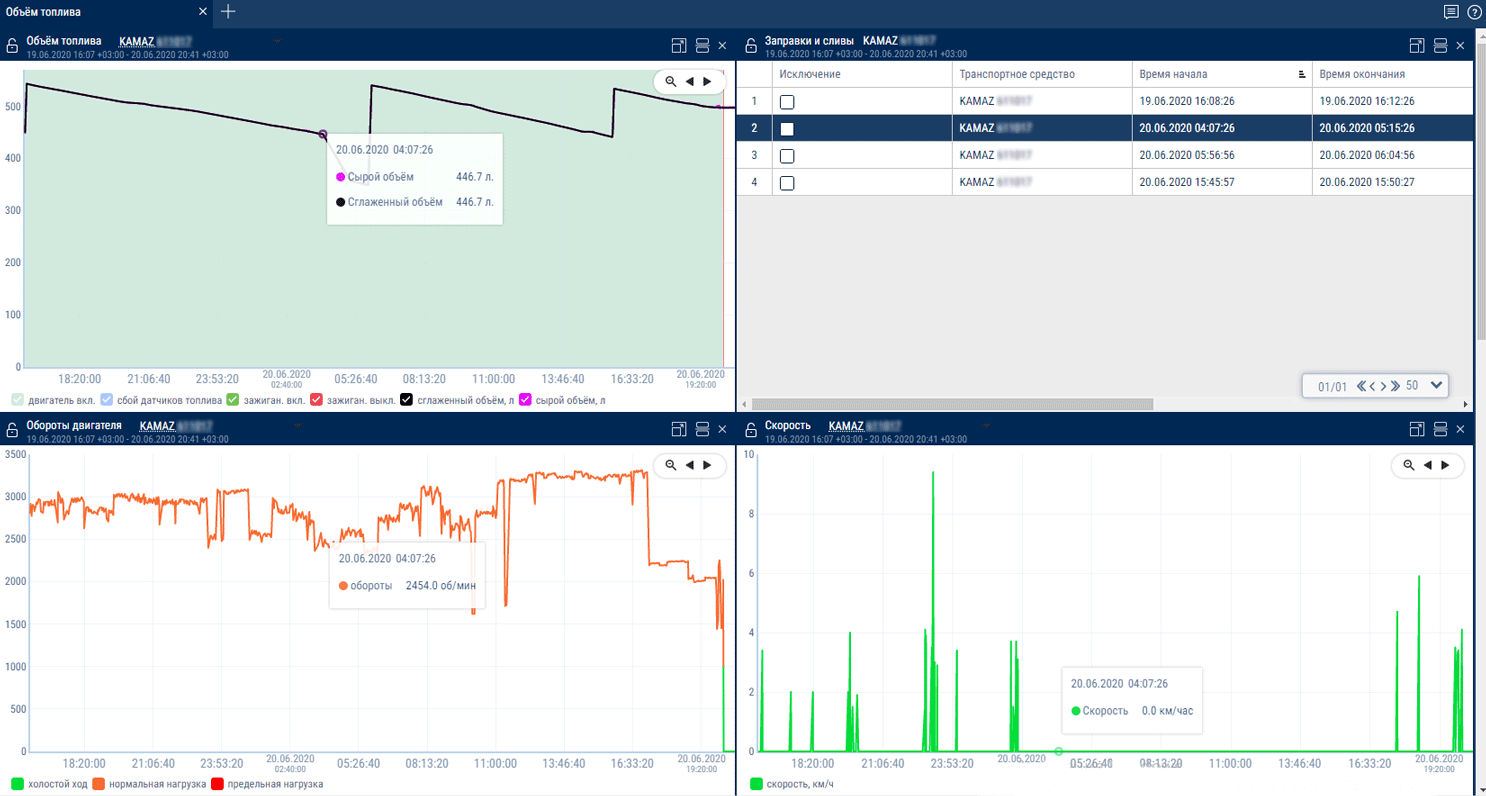Viewport: 1486px width, 796px height.
Task: Go to next page in table pager
Action: pos(1384,386)
